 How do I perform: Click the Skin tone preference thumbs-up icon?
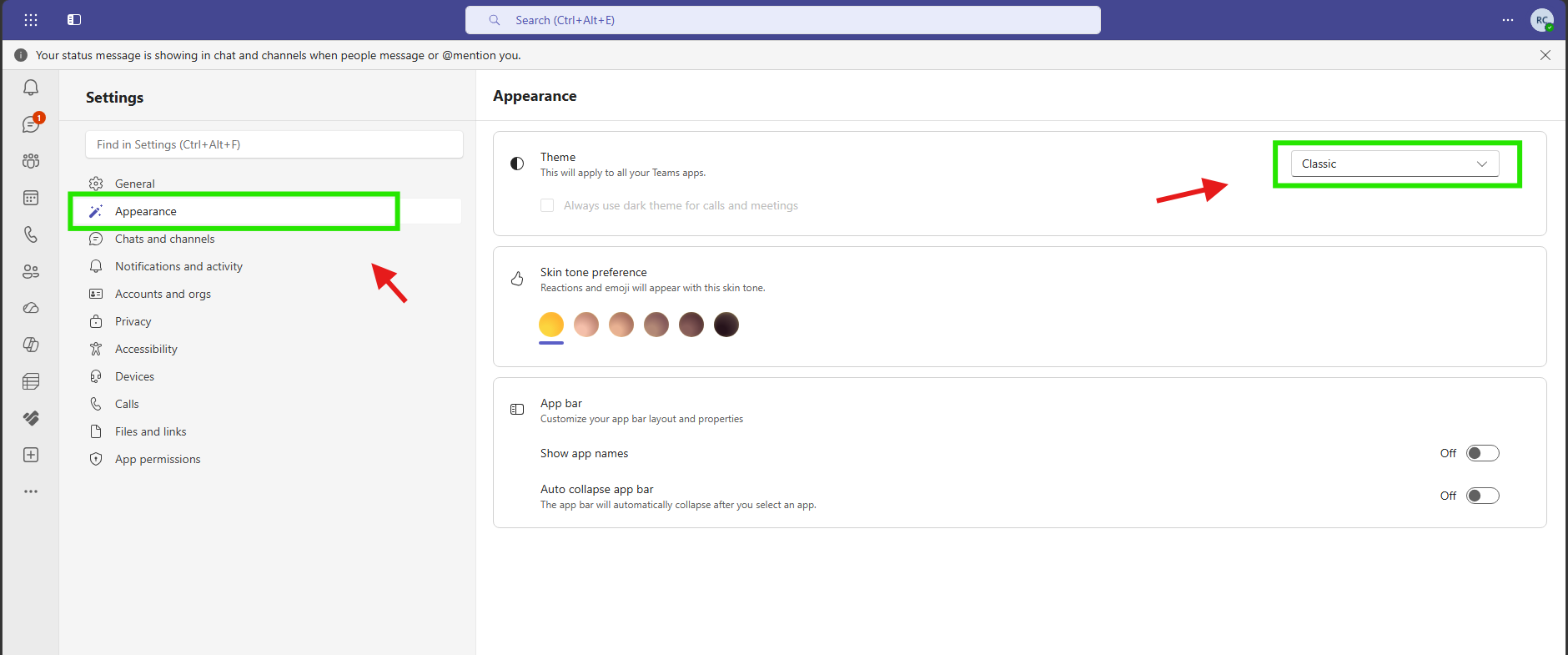click(x=517, y=279)
